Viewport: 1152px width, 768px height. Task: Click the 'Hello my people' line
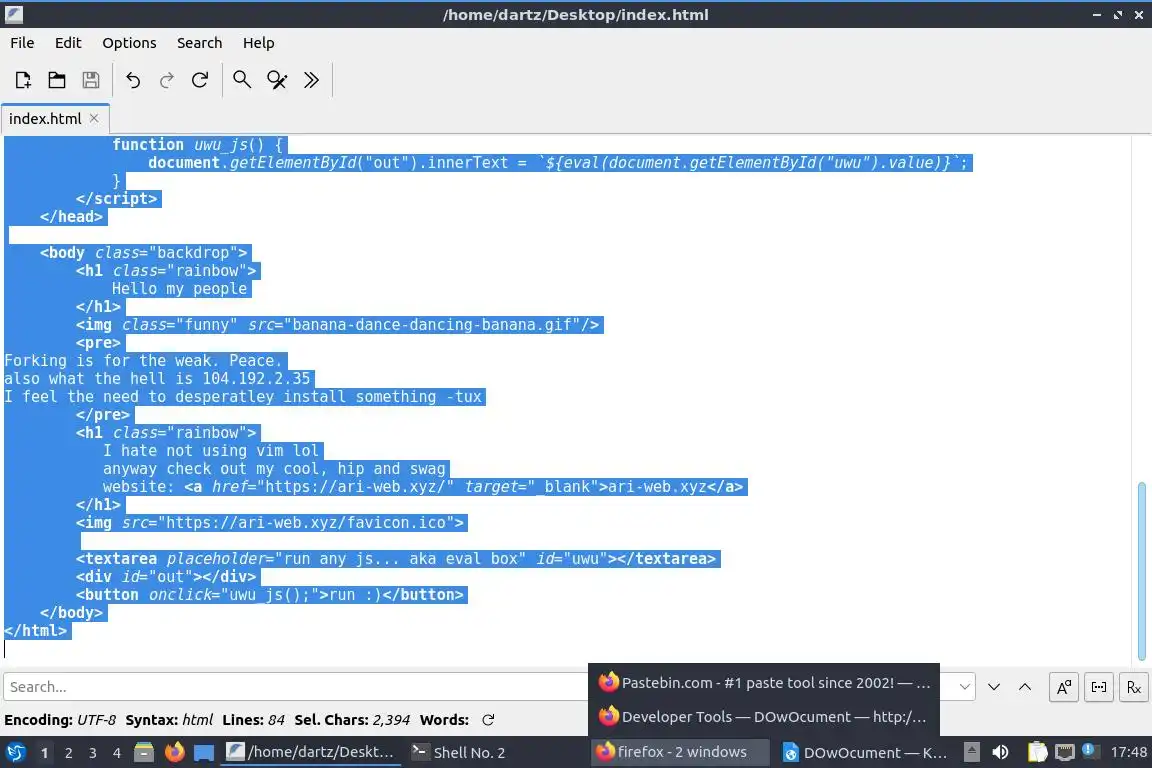[x=179, y=289]
